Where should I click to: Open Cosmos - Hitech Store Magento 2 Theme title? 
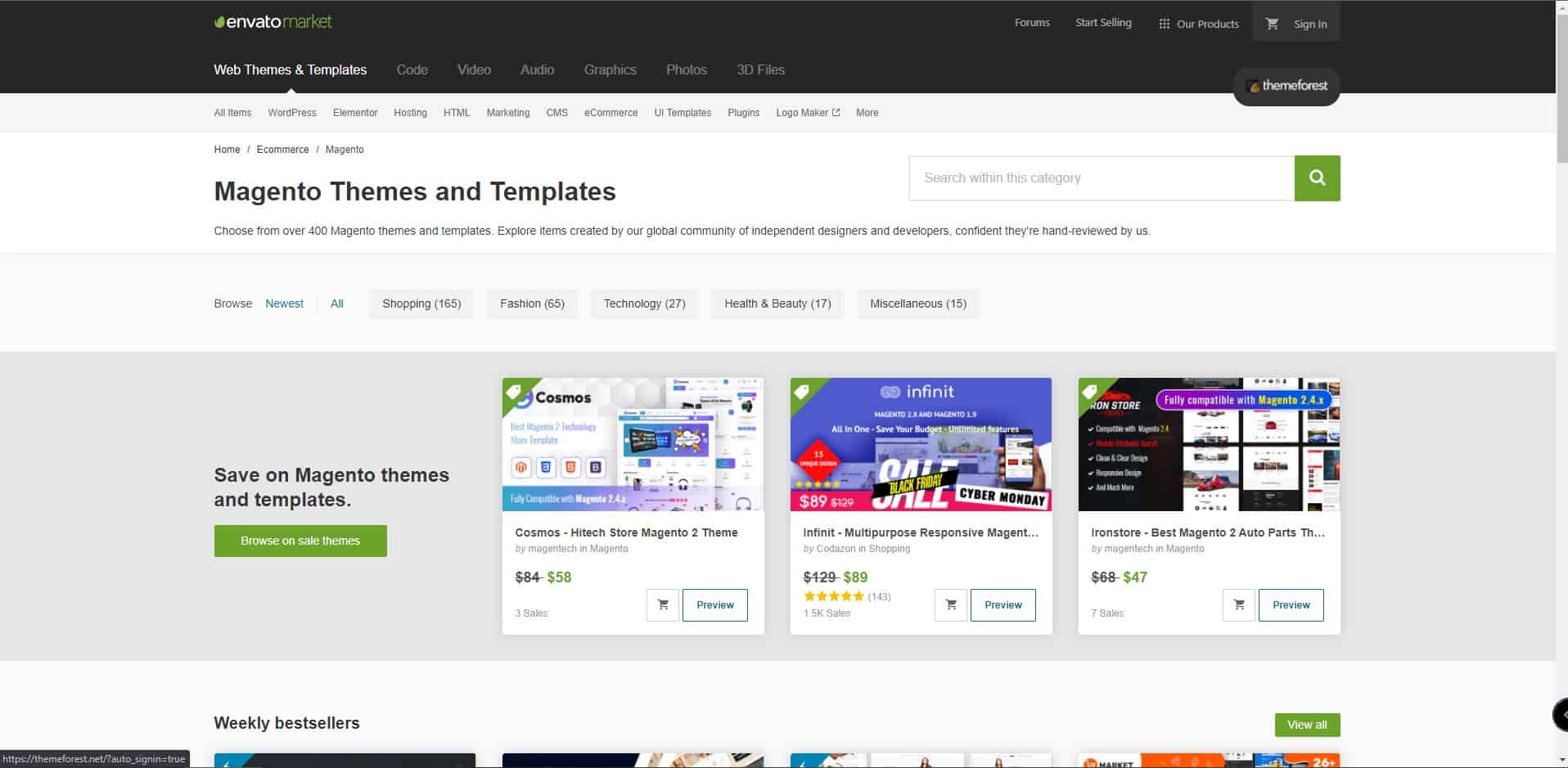(626, 532)
